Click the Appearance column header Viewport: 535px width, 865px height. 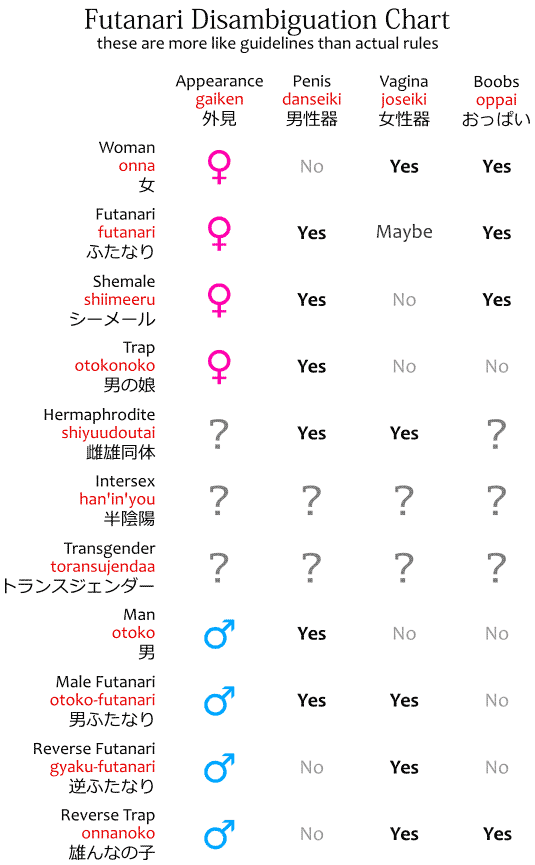[220, 81]
